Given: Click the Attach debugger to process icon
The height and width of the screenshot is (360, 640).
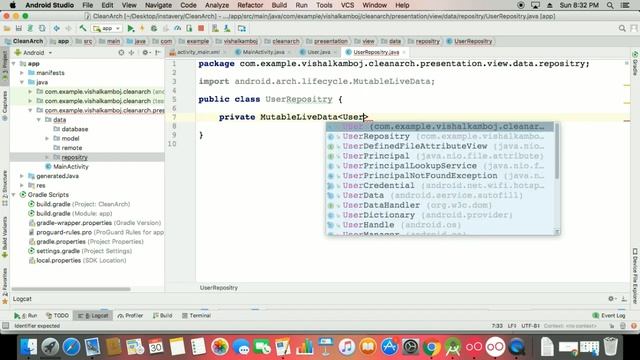Looking at the screenshot, I should click(189, 29).
